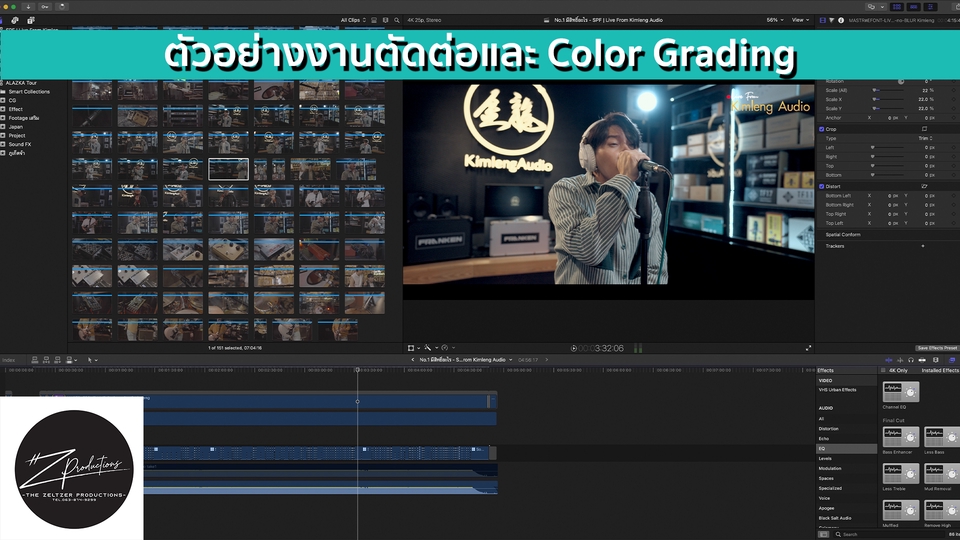
Task: Select the Bass Enhancer effect thumbnail
Action: pyautogui.click(x=901, y=437)
